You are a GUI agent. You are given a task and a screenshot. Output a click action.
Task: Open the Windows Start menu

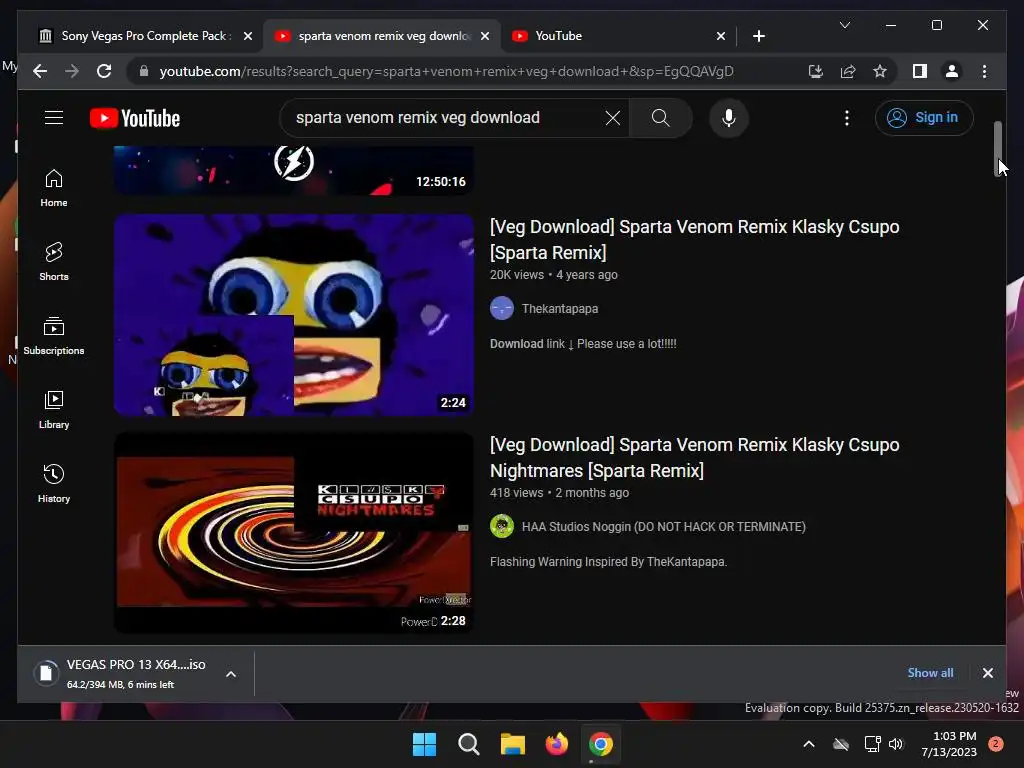coord(424,744)
